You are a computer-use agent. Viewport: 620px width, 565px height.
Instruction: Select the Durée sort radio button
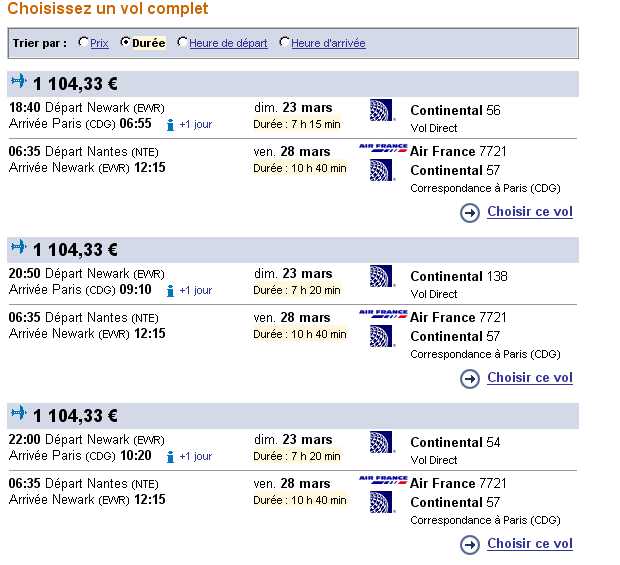[x=125, y=43]
